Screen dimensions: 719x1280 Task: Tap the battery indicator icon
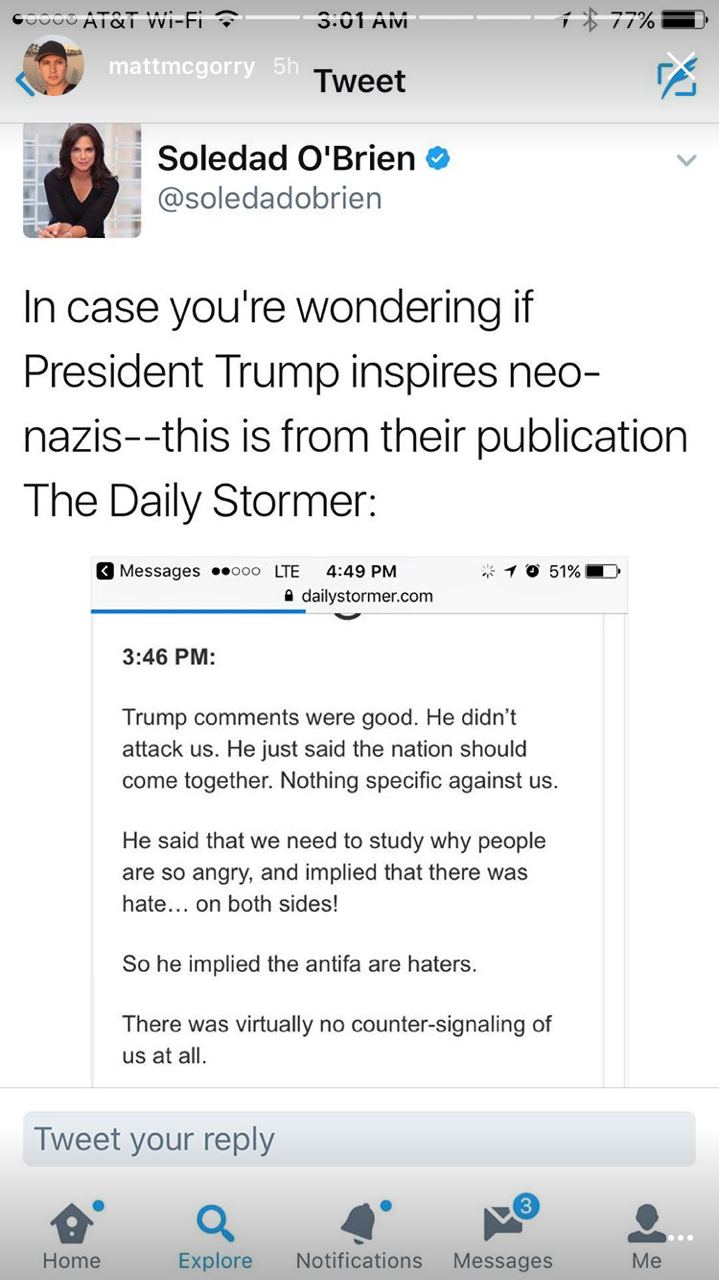click(685, 18)
